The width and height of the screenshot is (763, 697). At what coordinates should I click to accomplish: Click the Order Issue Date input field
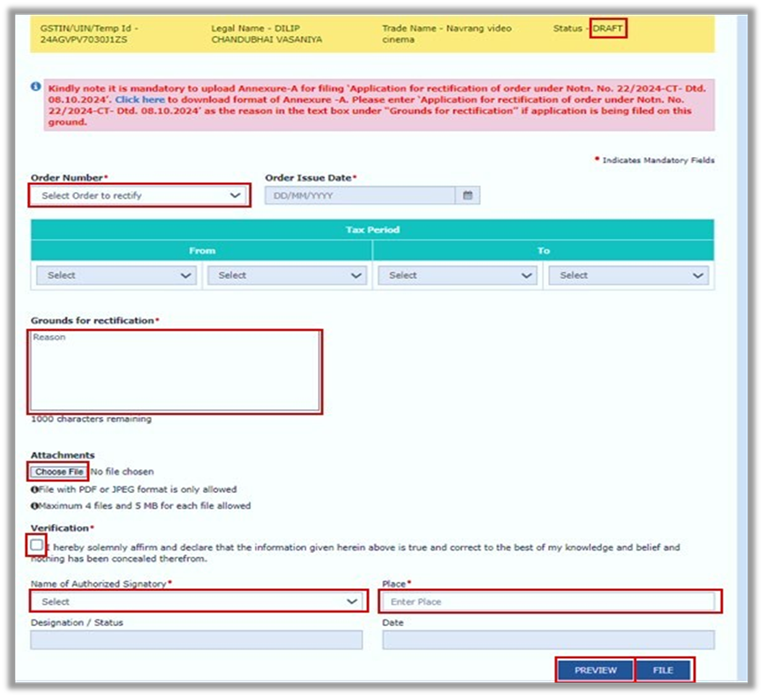point(360,196)
